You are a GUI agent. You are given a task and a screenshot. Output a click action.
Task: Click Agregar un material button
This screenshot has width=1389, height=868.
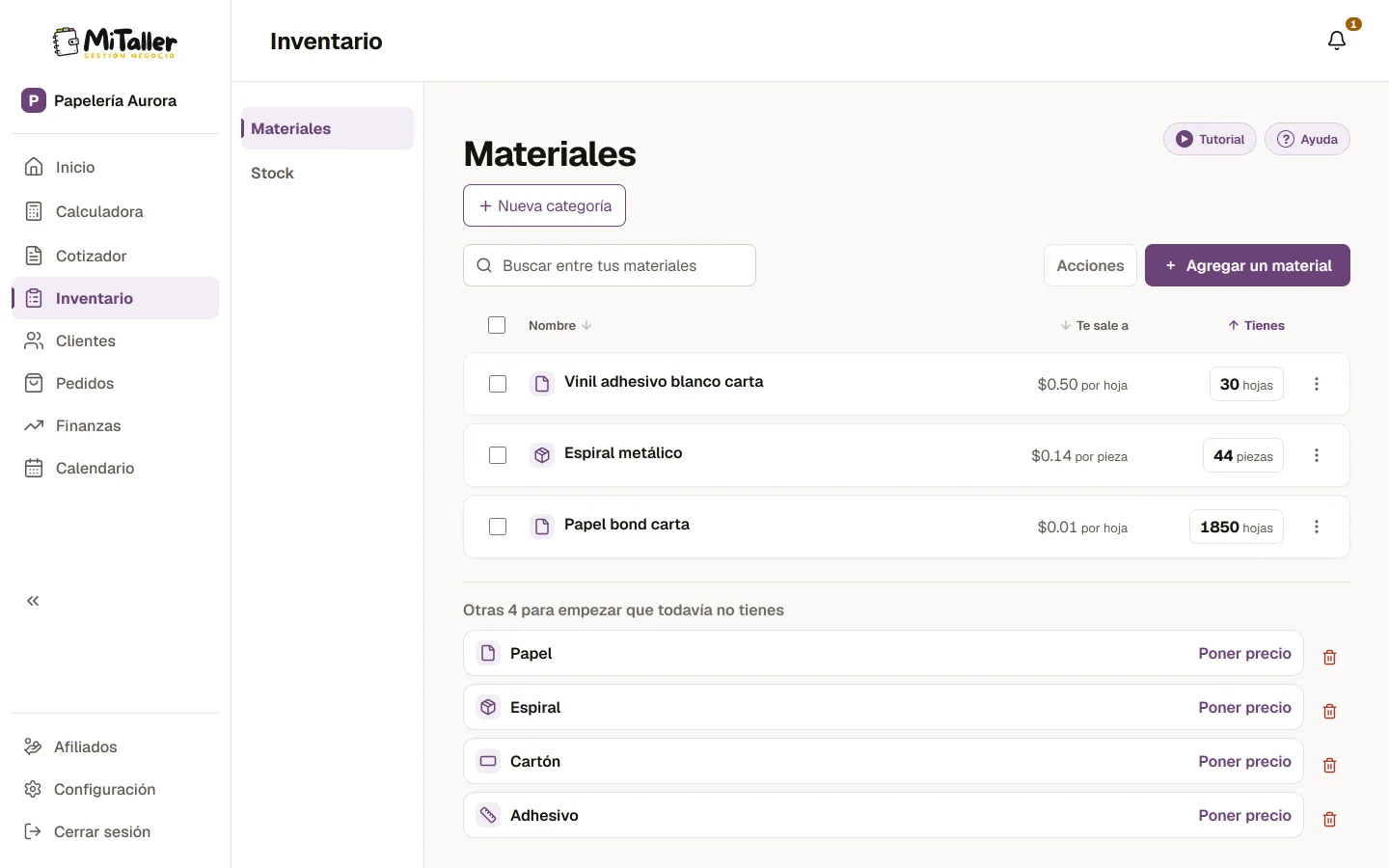1247,265
